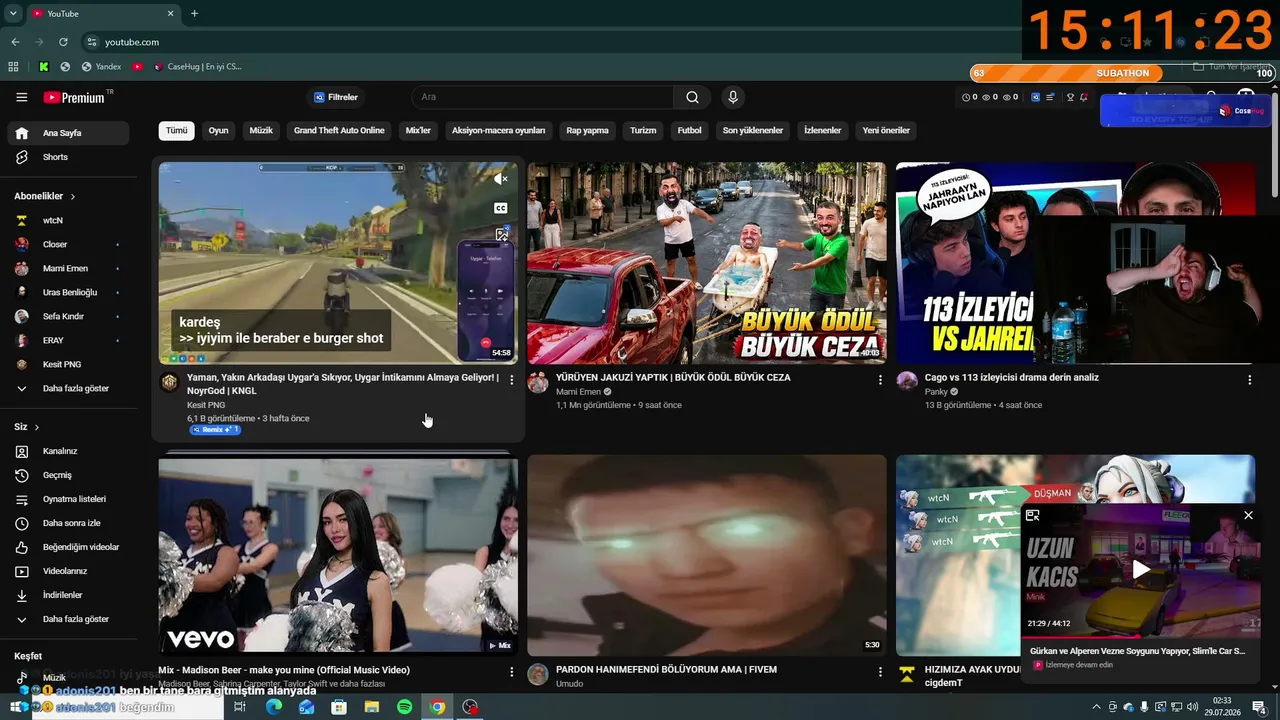Open Kesit PNG channel under Yaman video
Screen dimensions: 1280x720
coord(206,405)
